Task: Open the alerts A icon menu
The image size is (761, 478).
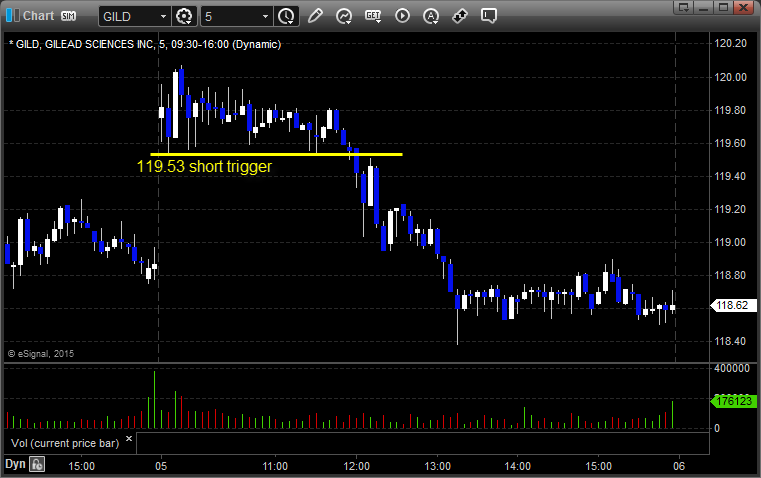Action: pos(430,16)
